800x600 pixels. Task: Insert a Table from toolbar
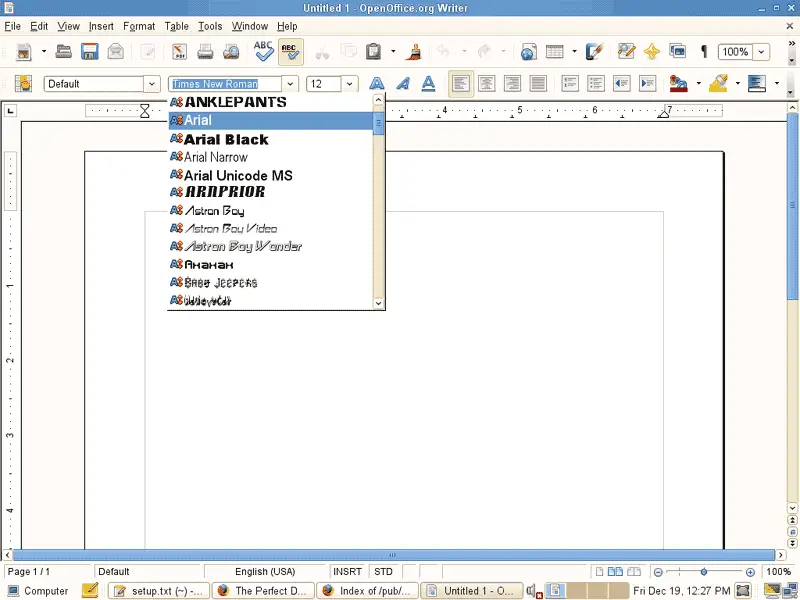coord(555,52)
